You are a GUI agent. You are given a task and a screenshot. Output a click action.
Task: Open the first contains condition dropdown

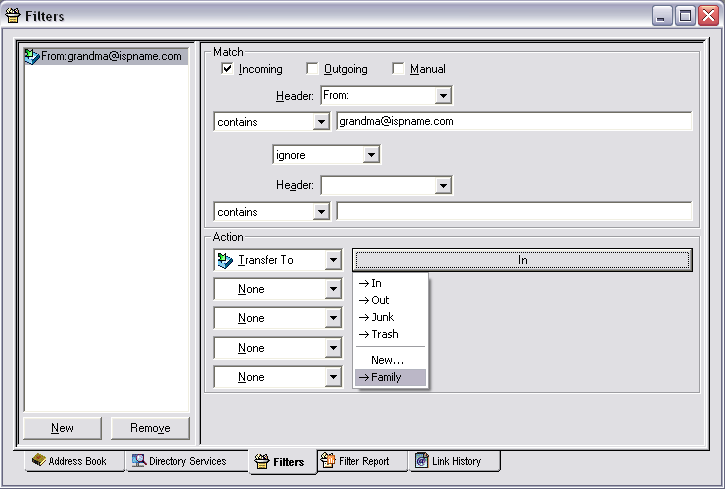(321, 122)
